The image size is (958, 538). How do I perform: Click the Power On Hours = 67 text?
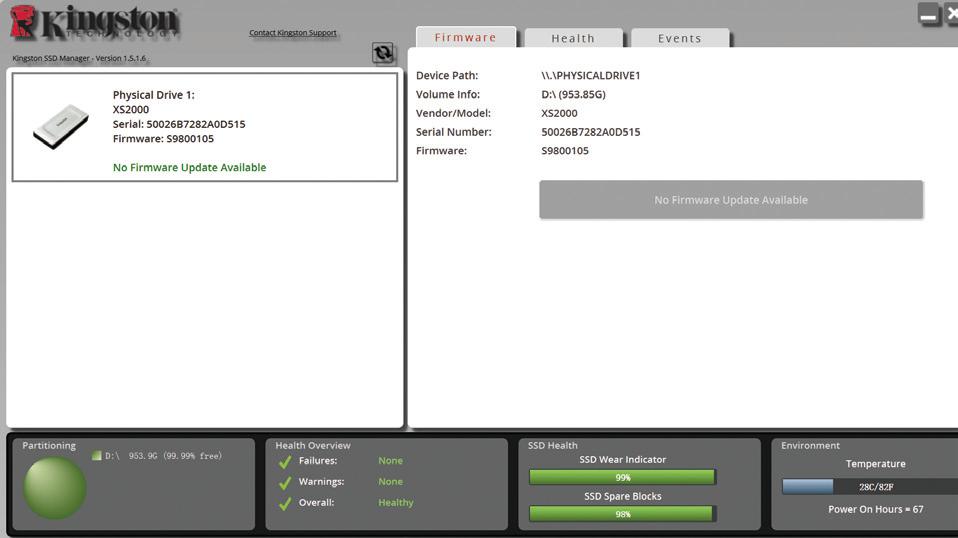click(876, 509)
